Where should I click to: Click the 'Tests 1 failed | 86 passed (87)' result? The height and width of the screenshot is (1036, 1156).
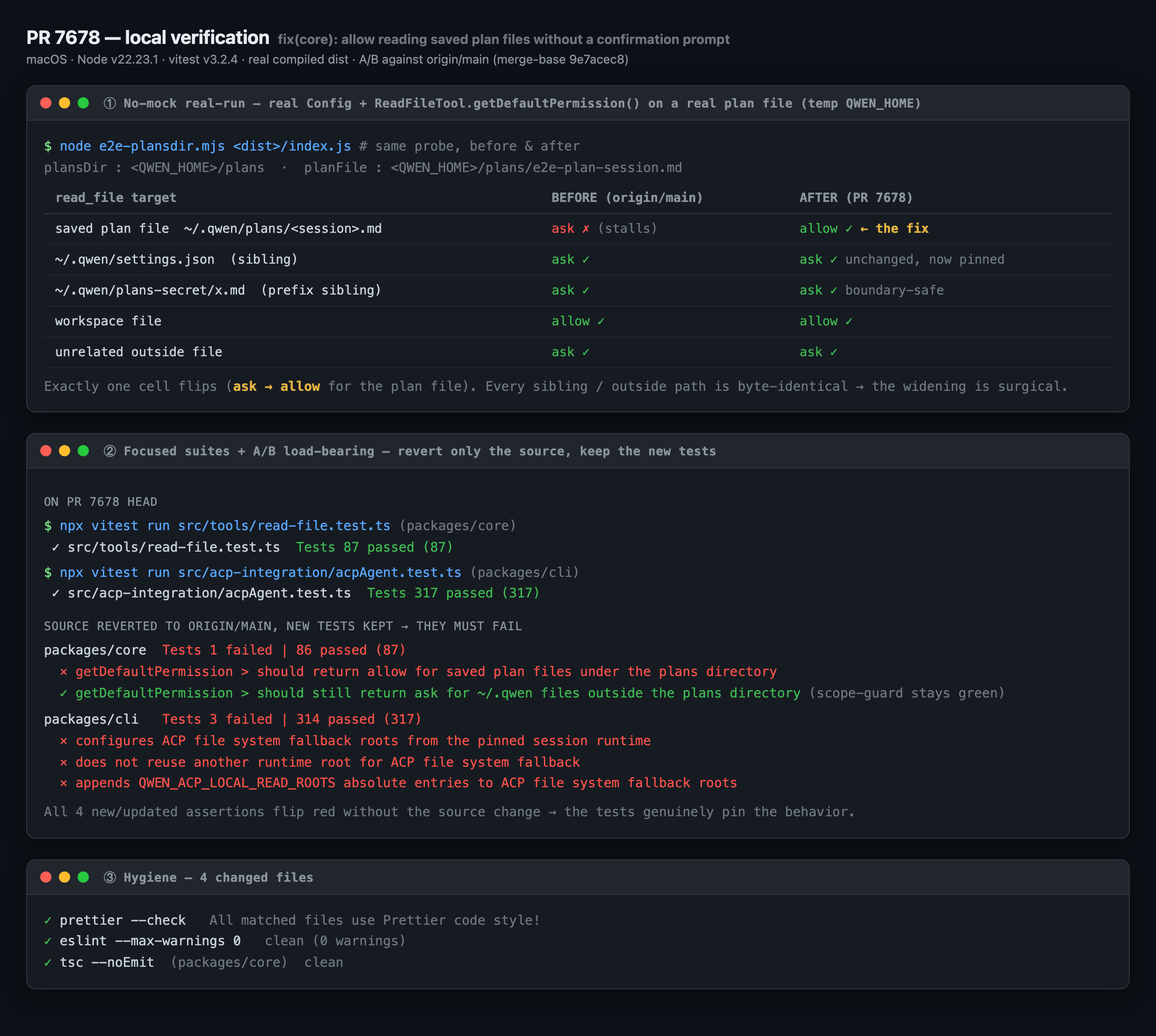pyautogui.click(x=283, y=650)
